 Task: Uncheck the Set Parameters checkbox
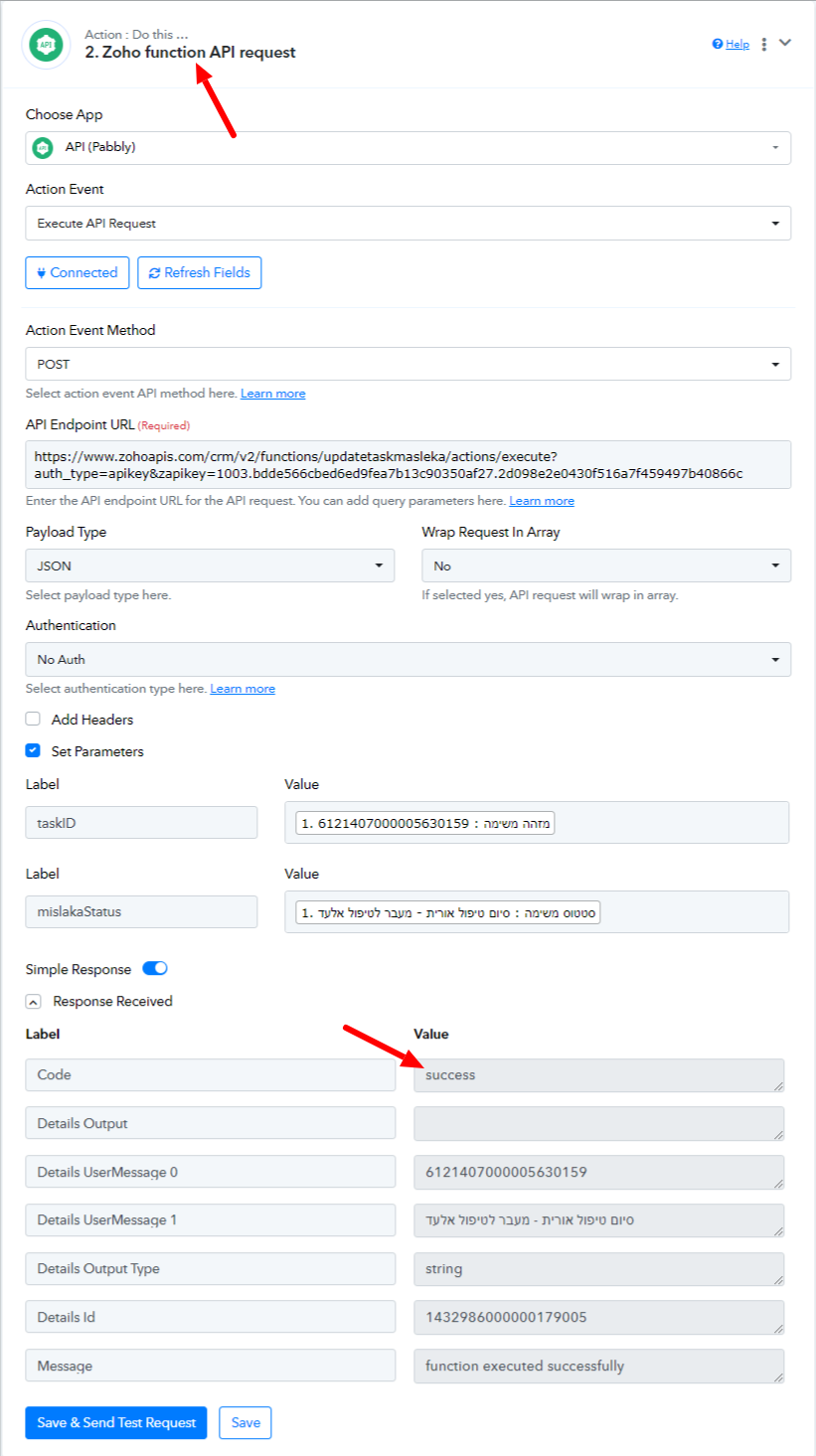[33, 750]
